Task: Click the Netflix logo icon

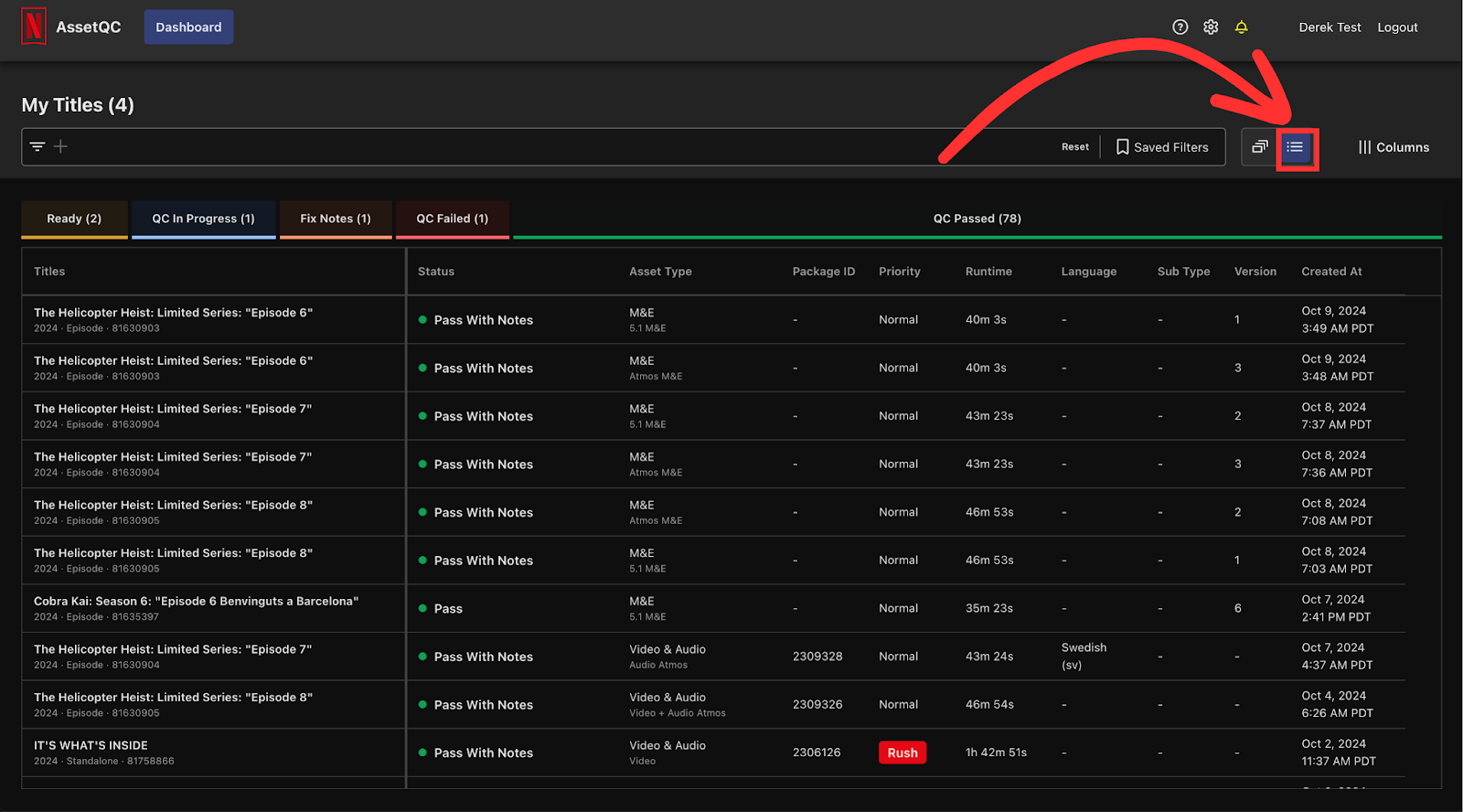Action: [34, 27]
